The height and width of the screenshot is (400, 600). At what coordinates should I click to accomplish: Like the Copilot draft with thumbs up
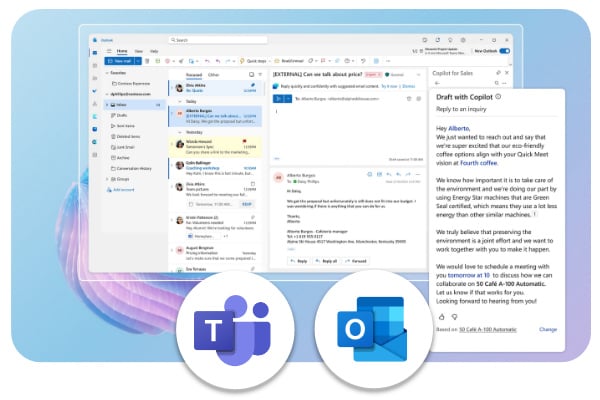tap(442, 317)
